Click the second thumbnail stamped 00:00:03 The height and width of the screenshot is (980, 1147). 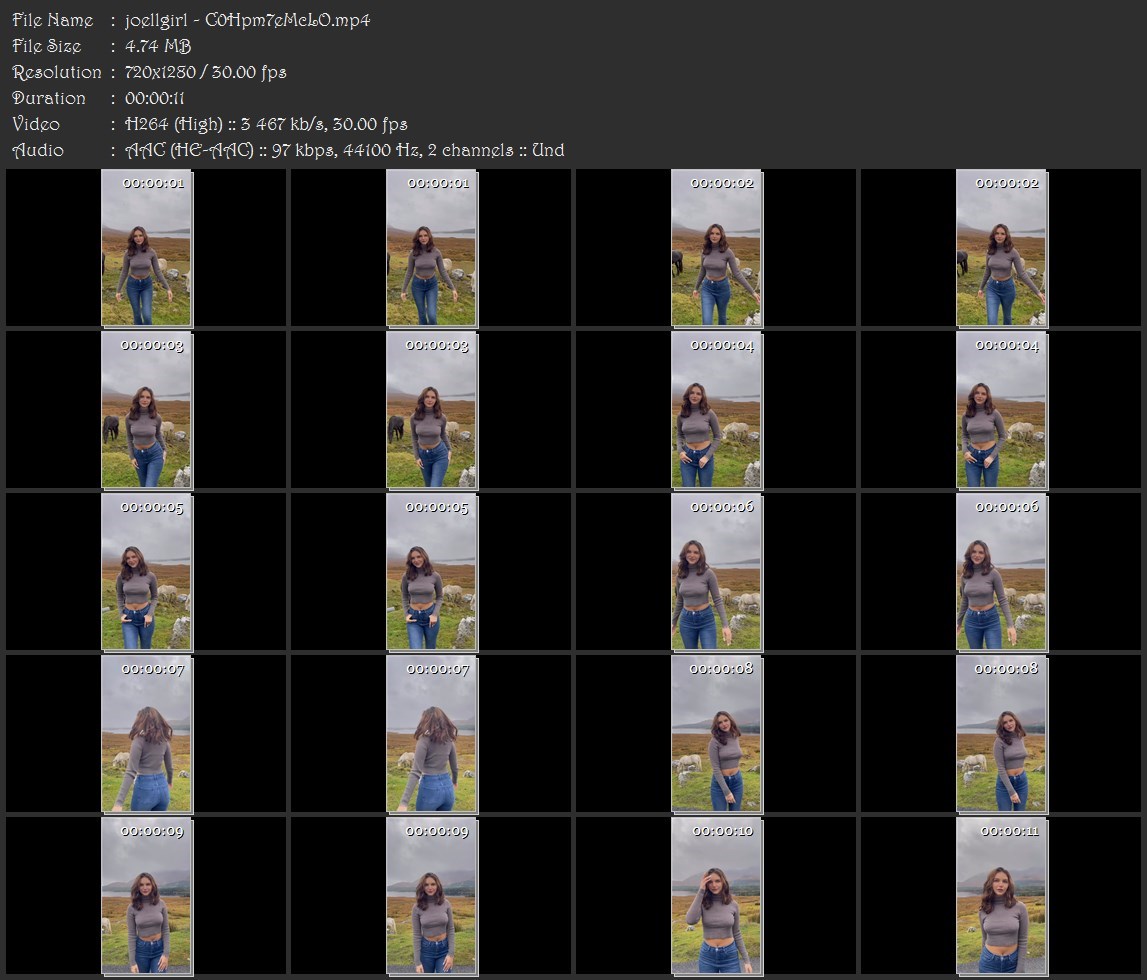[x=432, y=410]
